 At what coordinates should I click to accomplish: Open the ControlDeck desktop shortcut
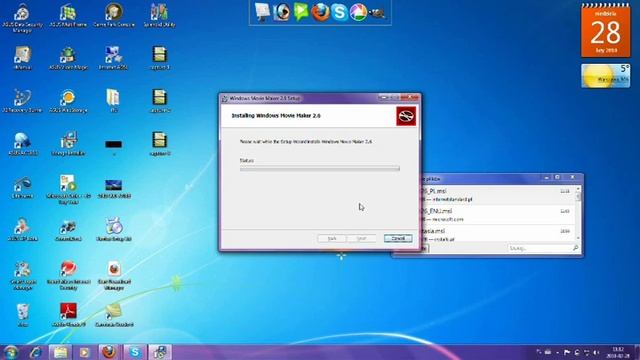pyautogui.click(x=68, y=230)
